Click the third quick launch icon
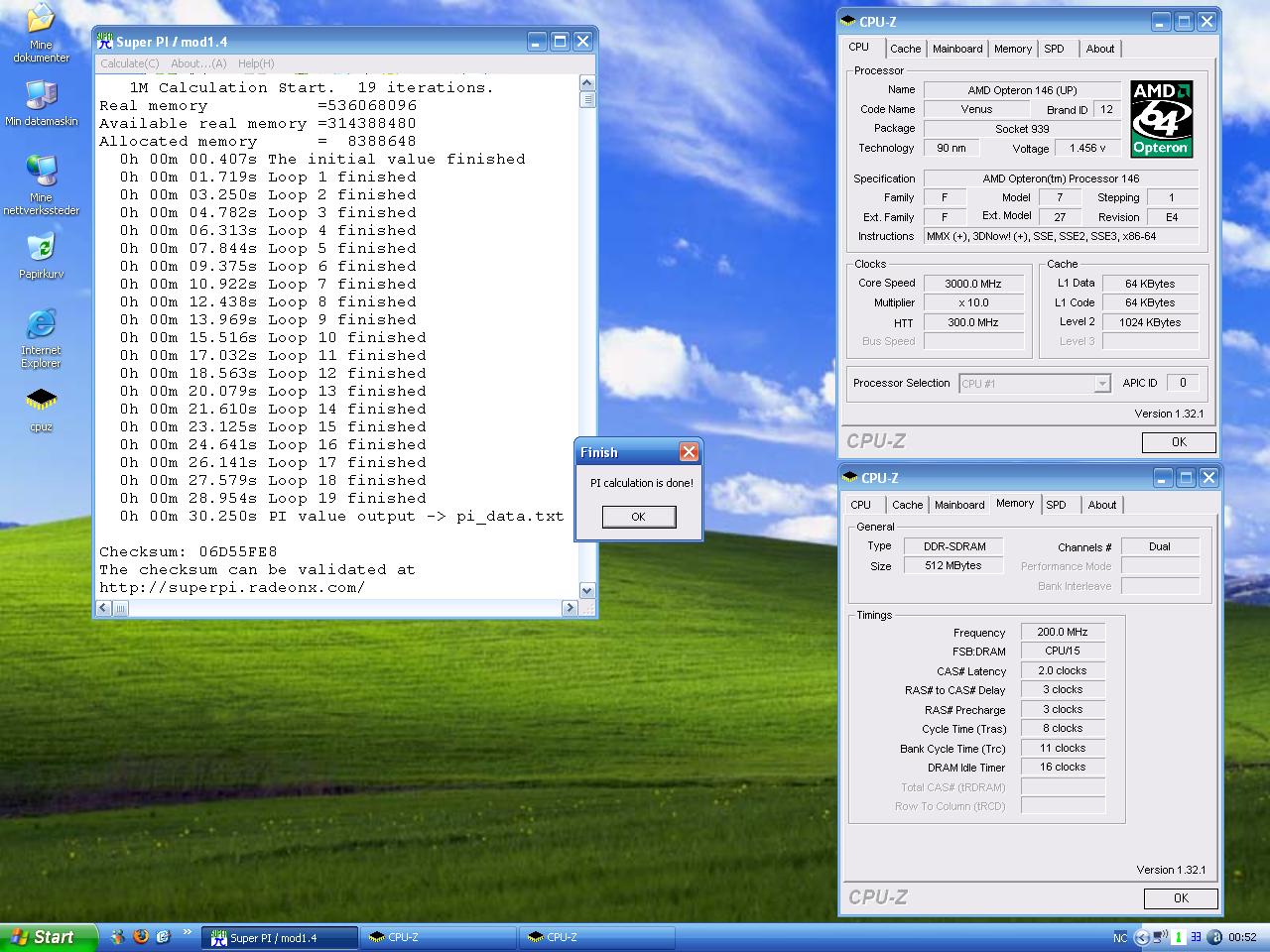Viewport: 1270px width, 952px height. click(163, 936)
